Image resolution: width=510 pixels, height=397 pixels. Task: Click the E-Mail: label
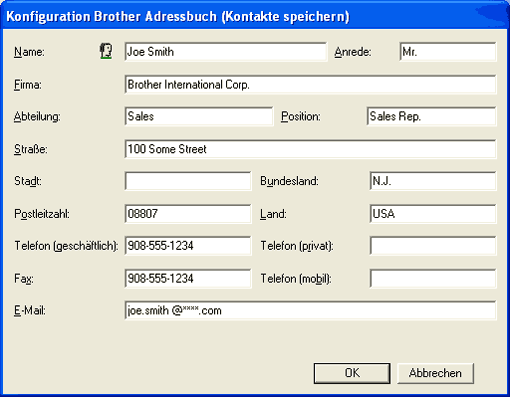click(x=30, y=311)
